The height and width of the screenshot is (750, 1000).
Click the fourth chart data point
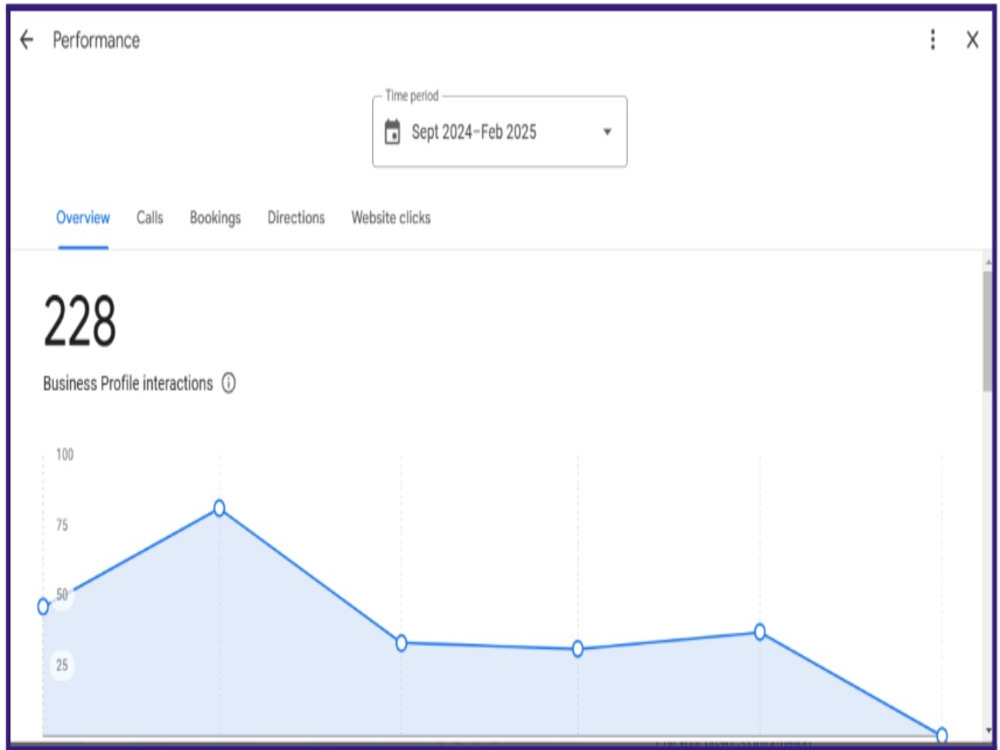[578, 649]
